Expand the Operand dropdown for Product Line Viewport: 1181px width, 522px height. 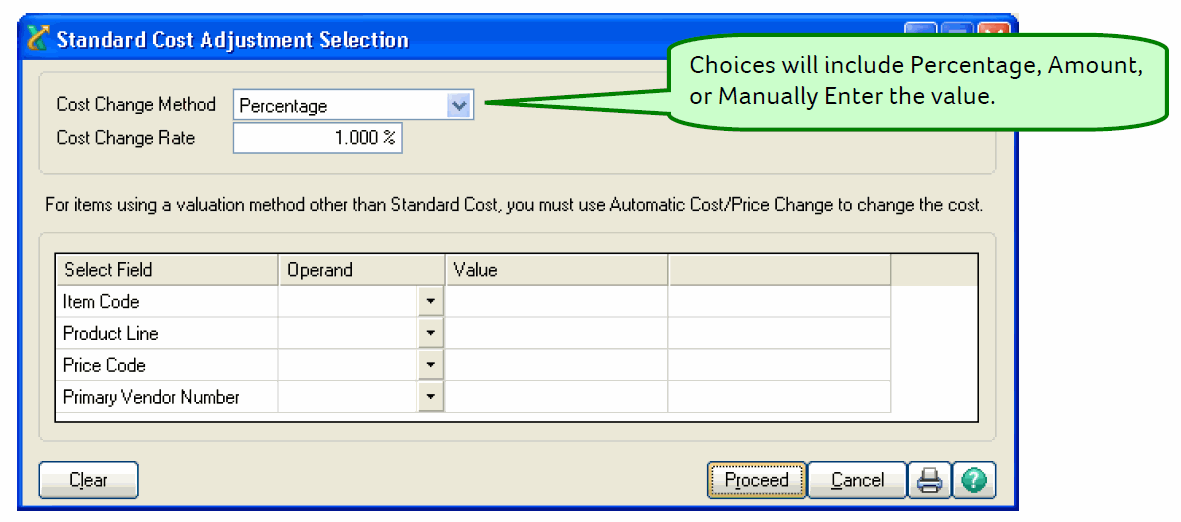[x=430, y=333]
